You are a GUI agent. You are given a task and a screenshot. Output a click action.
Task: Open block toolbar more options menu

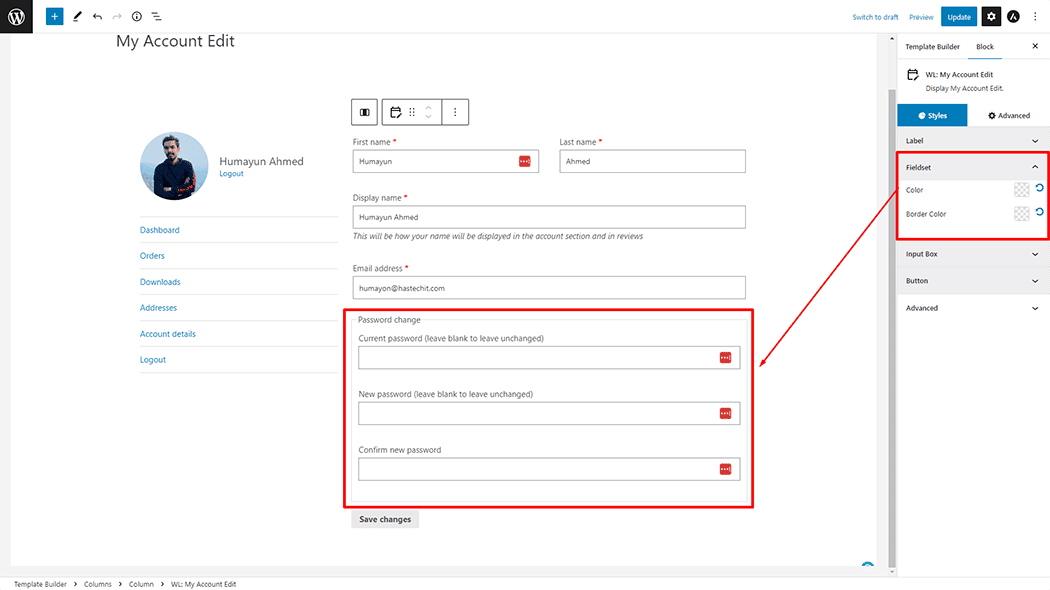pos(455,112)
